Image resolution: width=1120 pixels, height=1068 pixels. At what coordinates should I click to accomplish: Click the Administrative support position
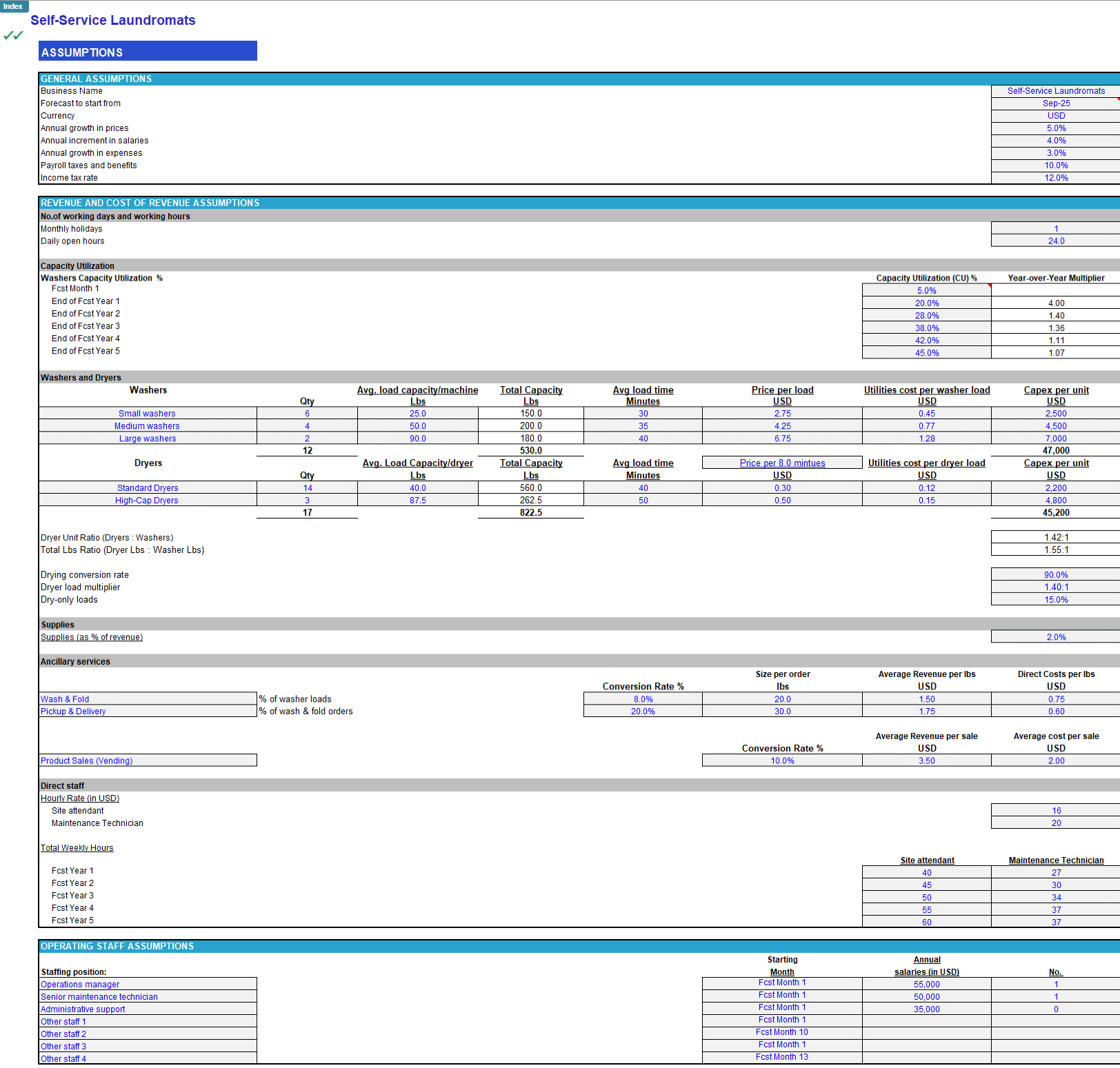(x=148, y=1009)
